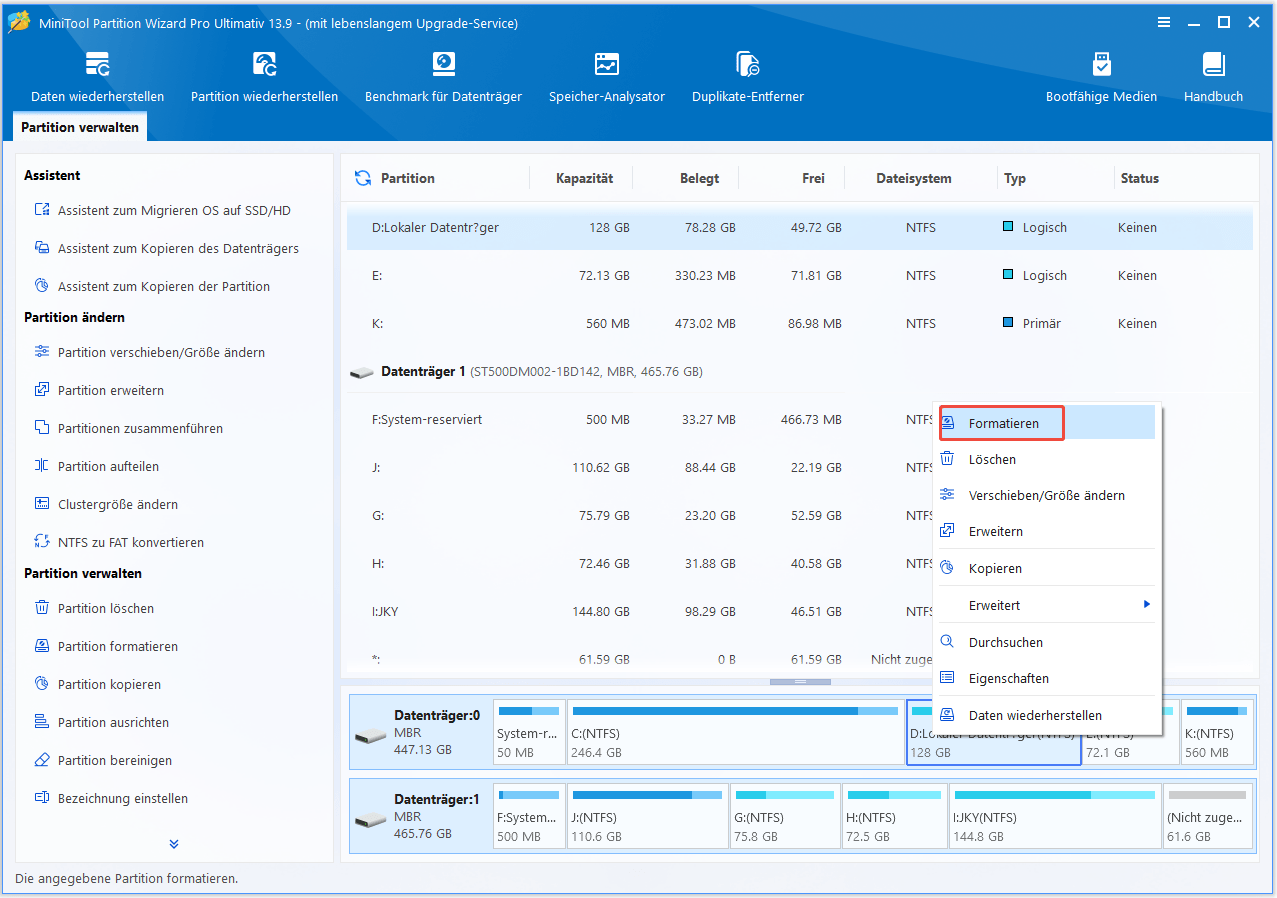The height and width of the screenshot is (898, 1277).
Task: Select the E: partition row
Action: click(799, 275)
